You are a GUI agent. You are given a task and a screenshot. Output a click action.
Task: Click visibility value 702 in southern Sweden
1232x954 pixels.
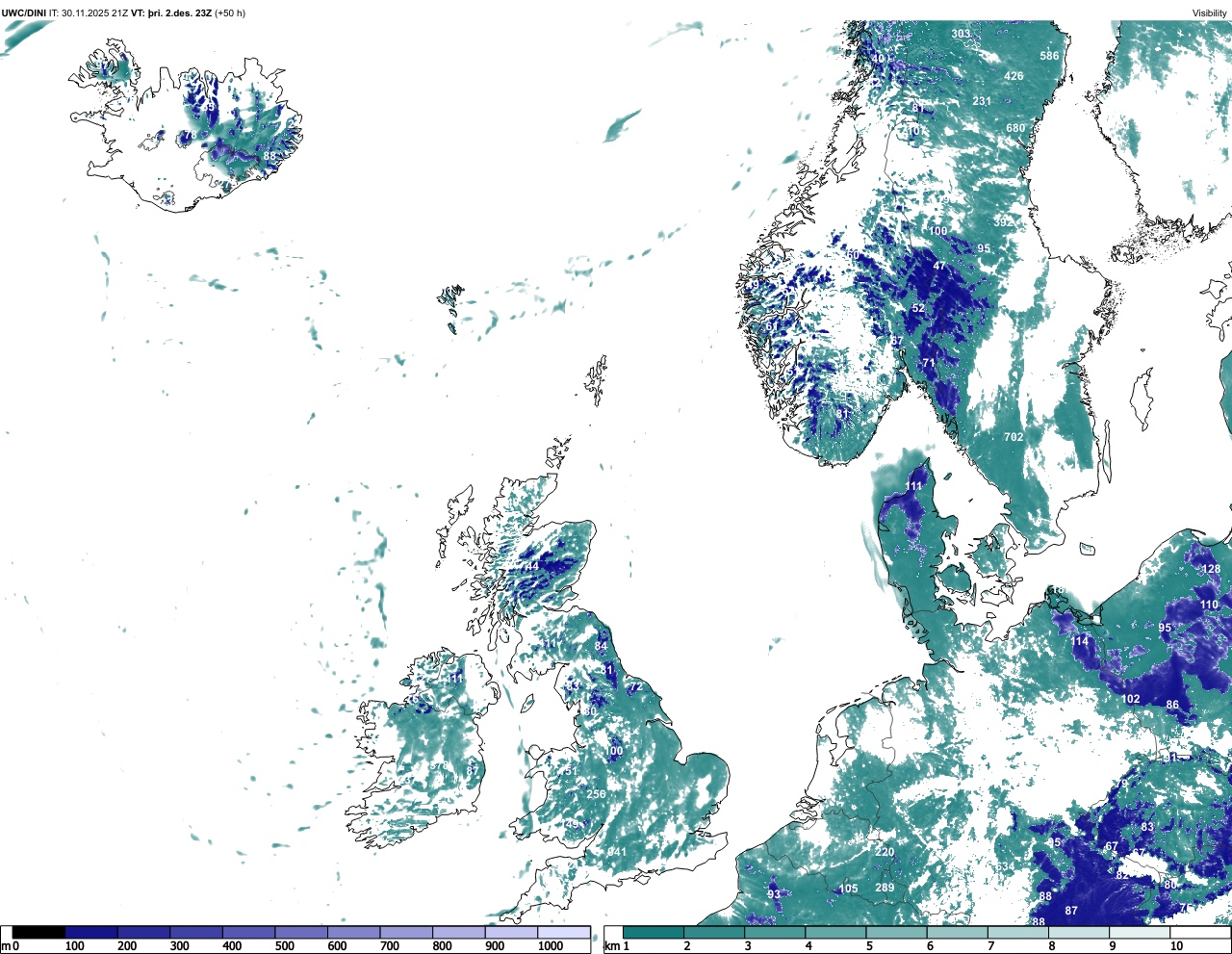click(1014, 437)
